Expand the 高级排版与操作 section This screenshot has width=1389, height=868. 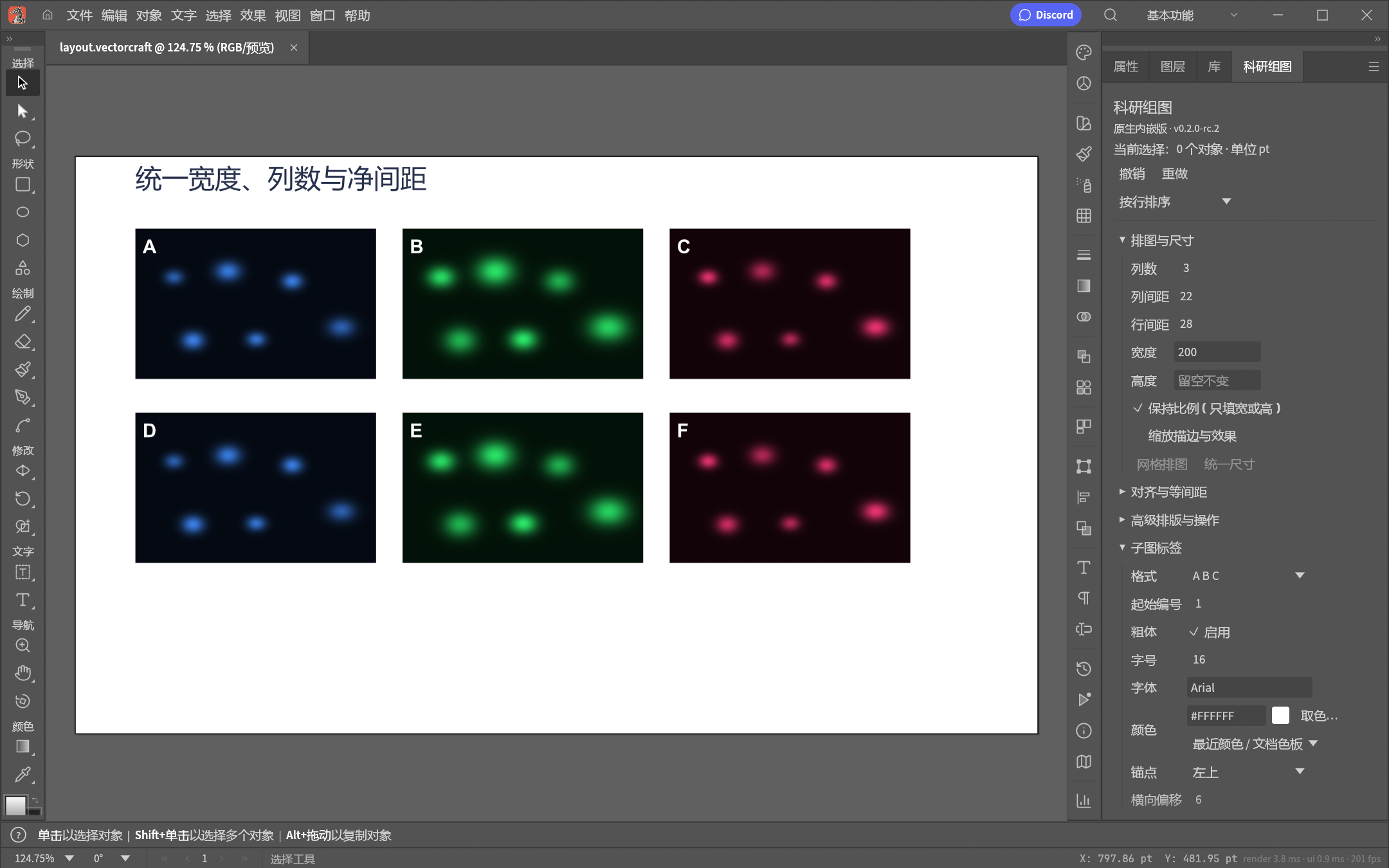point(1168,520)
